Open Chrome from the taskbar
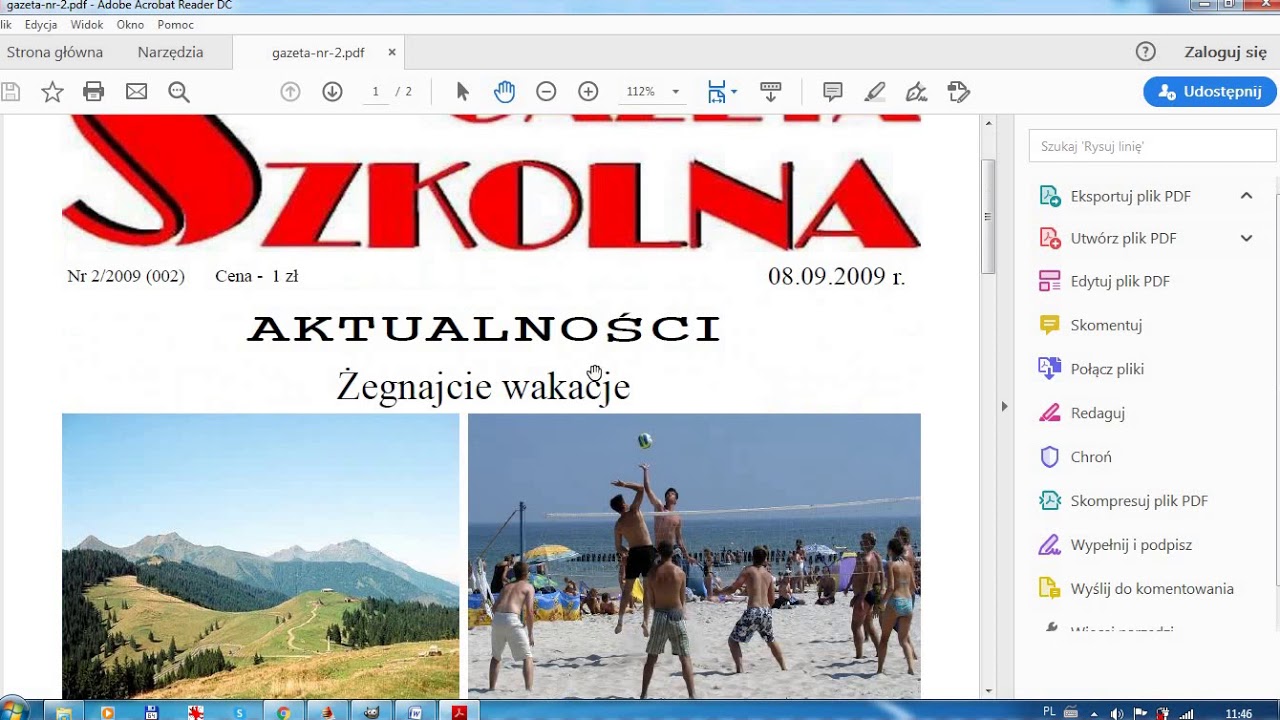This screenshot has width=1280, height=720. point(284,713)
